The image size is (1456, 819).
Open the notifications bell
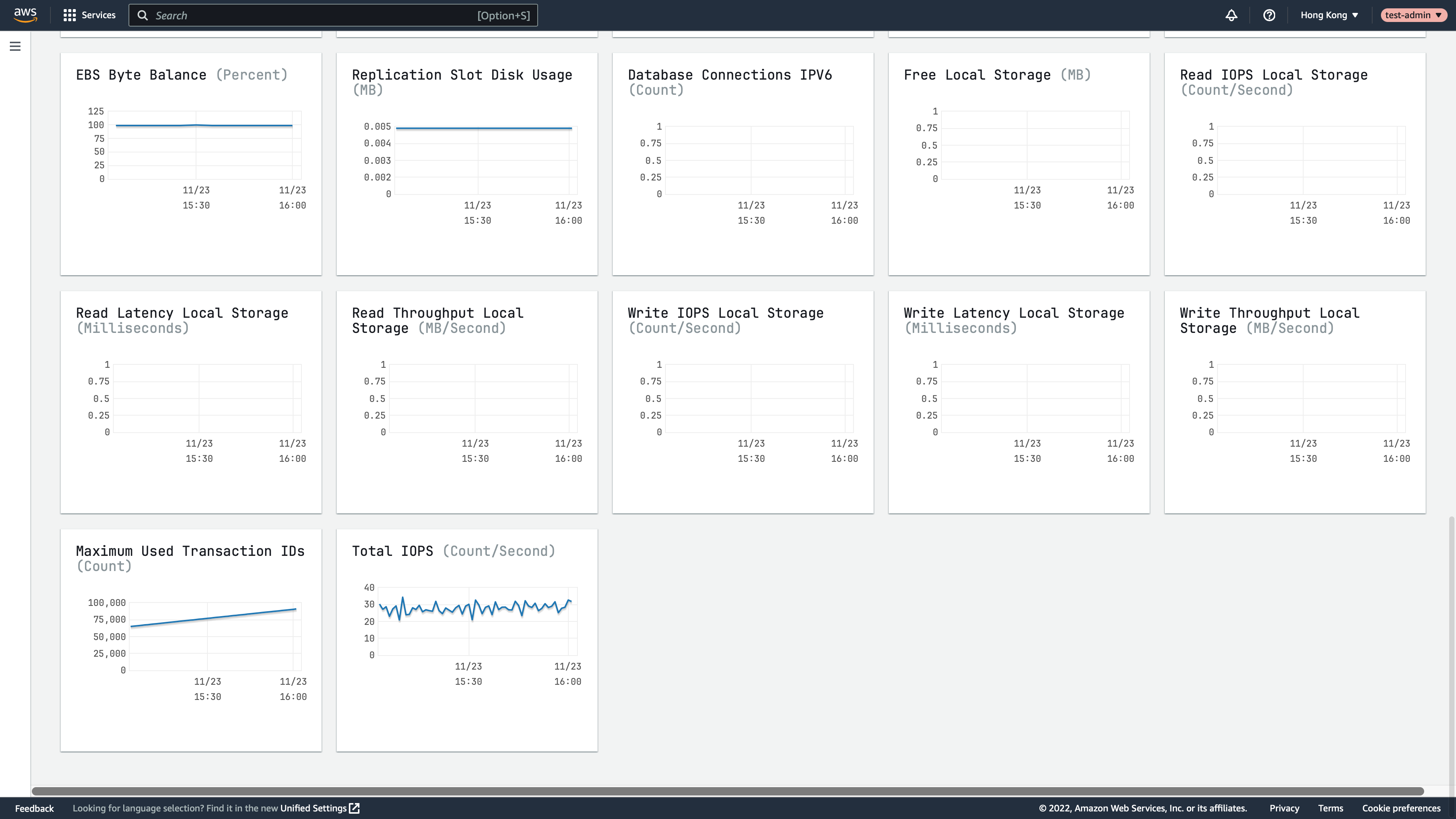click(x=1231, y=15)
